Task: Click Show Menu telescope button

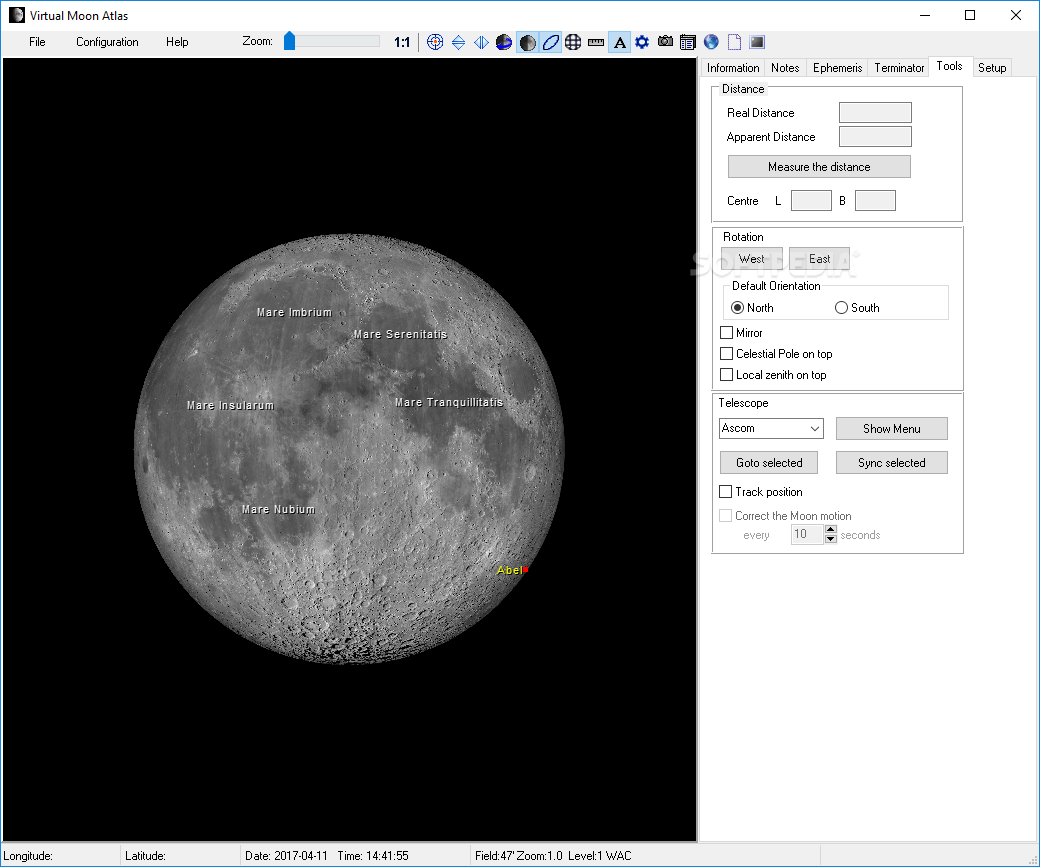Action: [891, 429]
